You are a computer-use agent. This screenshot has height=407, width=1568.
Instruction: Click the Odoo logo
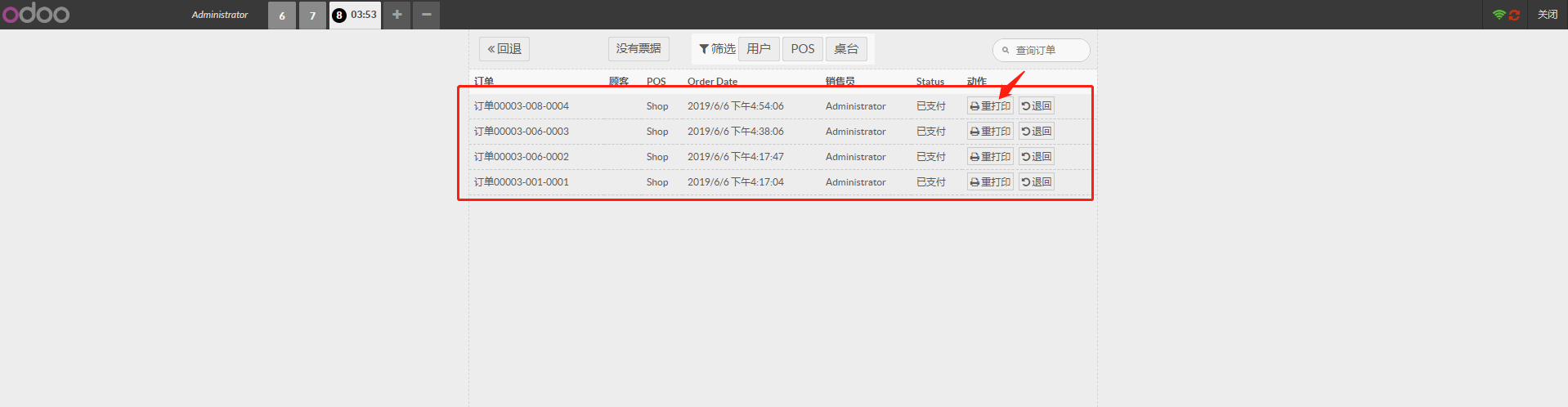pos(36,14)
